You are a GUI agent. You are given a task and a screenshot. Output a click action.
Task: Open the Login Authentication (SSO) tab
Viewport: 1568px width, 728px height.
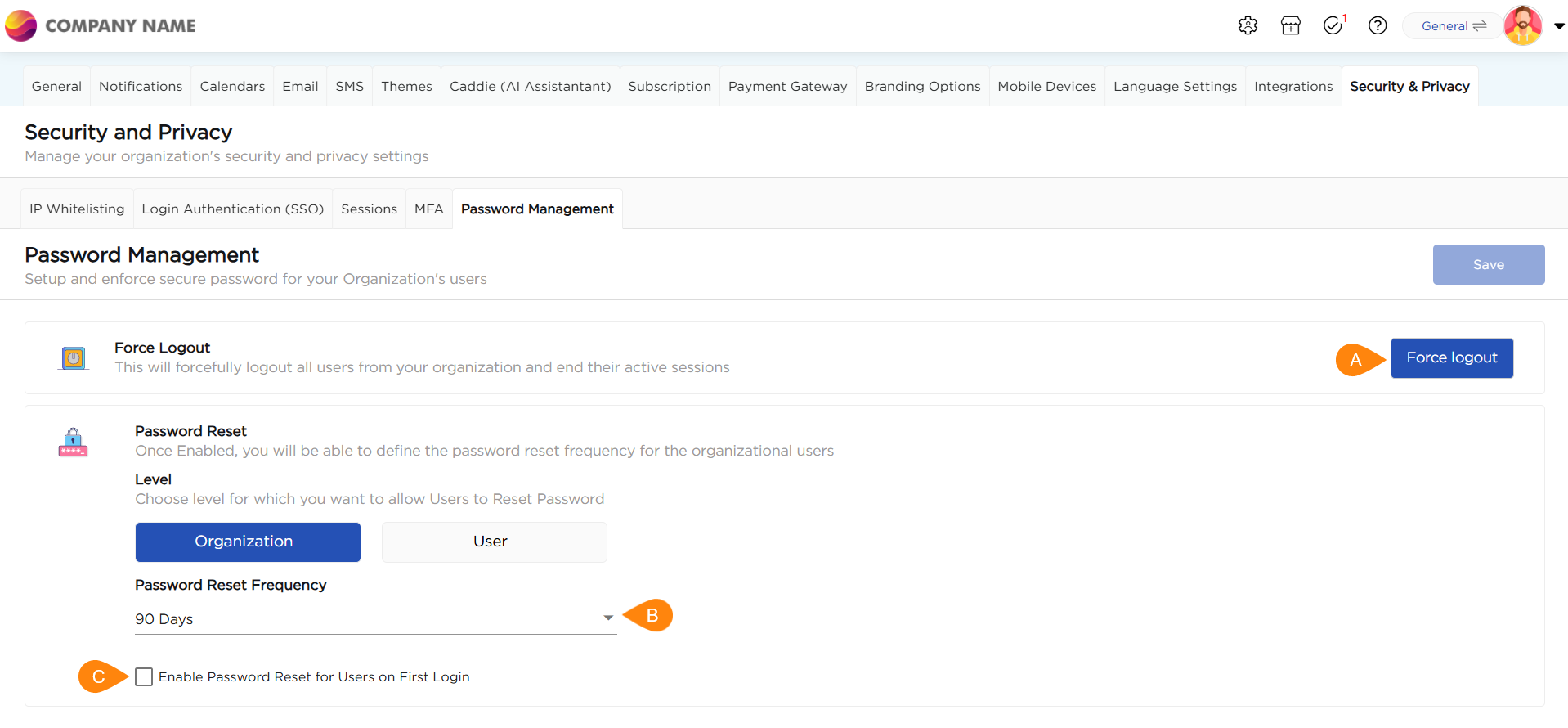tap(232, 209)
